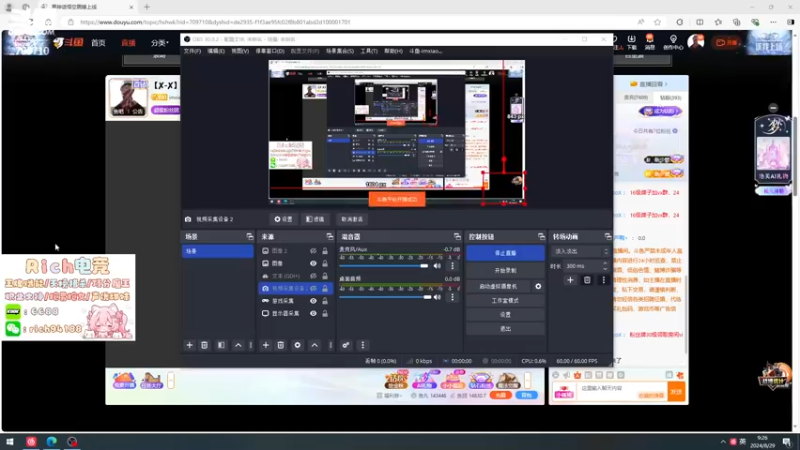Pop out the 混音器 dock panel icon
Image resolution: width=800 pixels, height=450 pixels.
457,237
